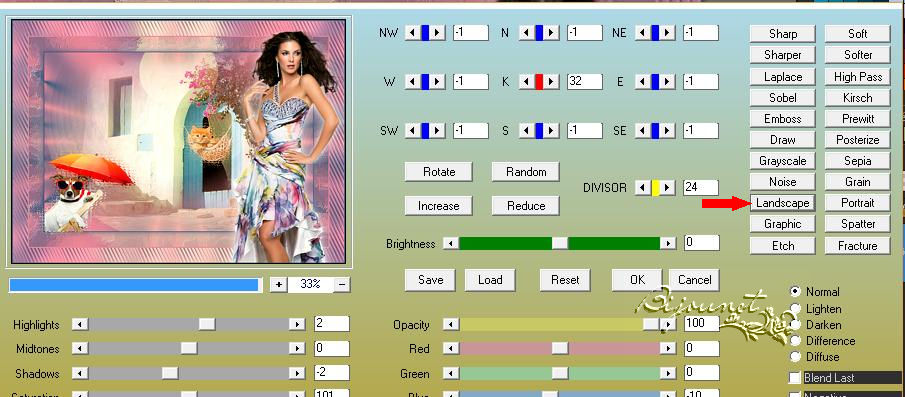Viewport: 905px width, 397px height.
Task: Click the DIVISOR right arrow
Action: 668,188
